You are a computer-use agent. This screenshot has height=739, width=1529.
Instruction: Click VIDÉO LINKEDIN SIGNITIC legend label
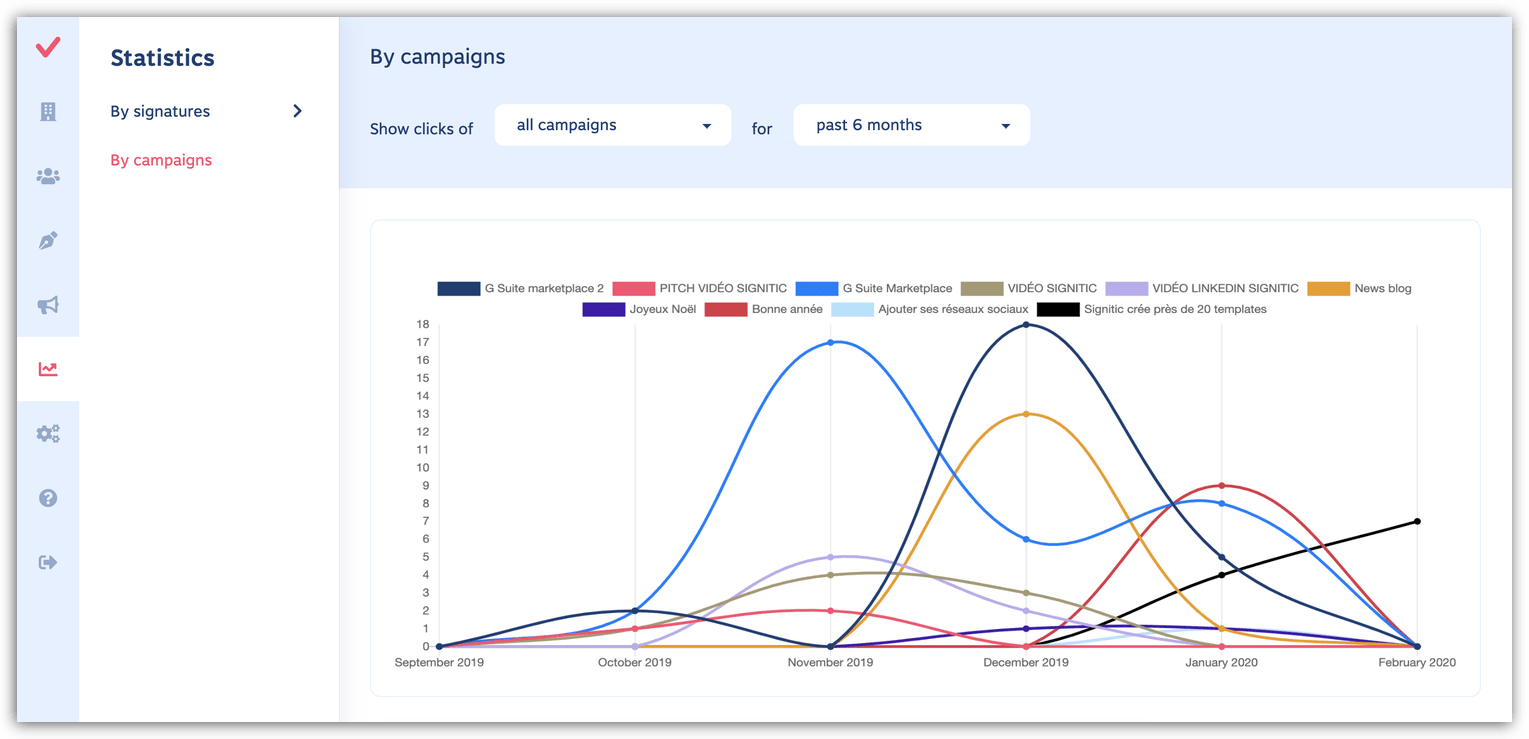point(1225,288)
